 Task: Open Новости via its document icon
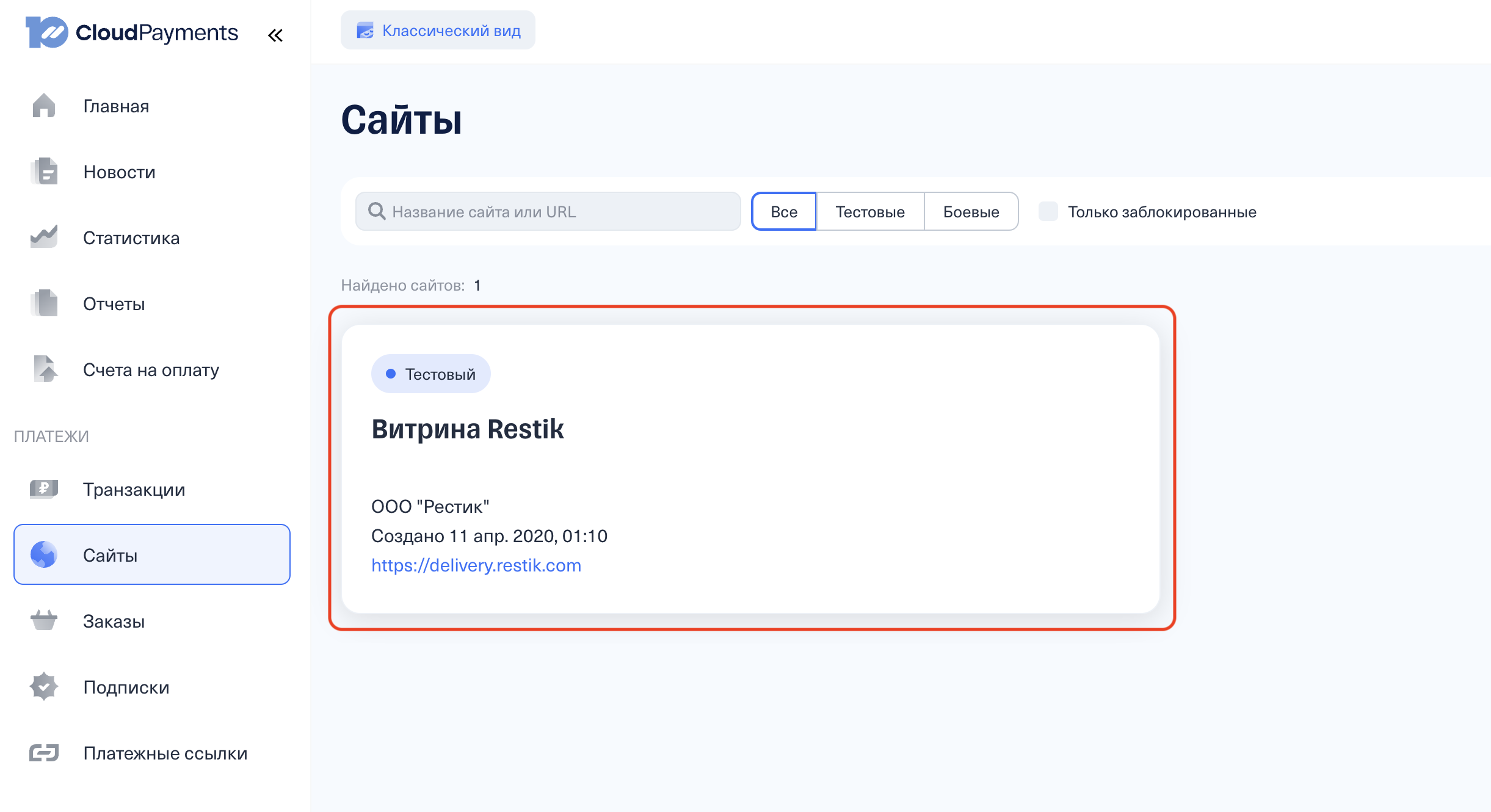(44, 172)
